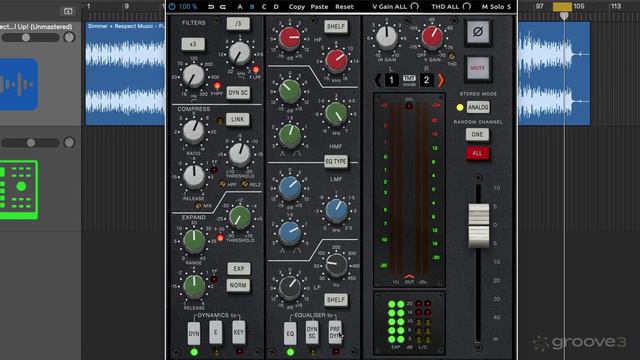The width and height of the screenshot is (640, 360).
Task: Click the blue audio track icon in DAW
Action: 18,84
